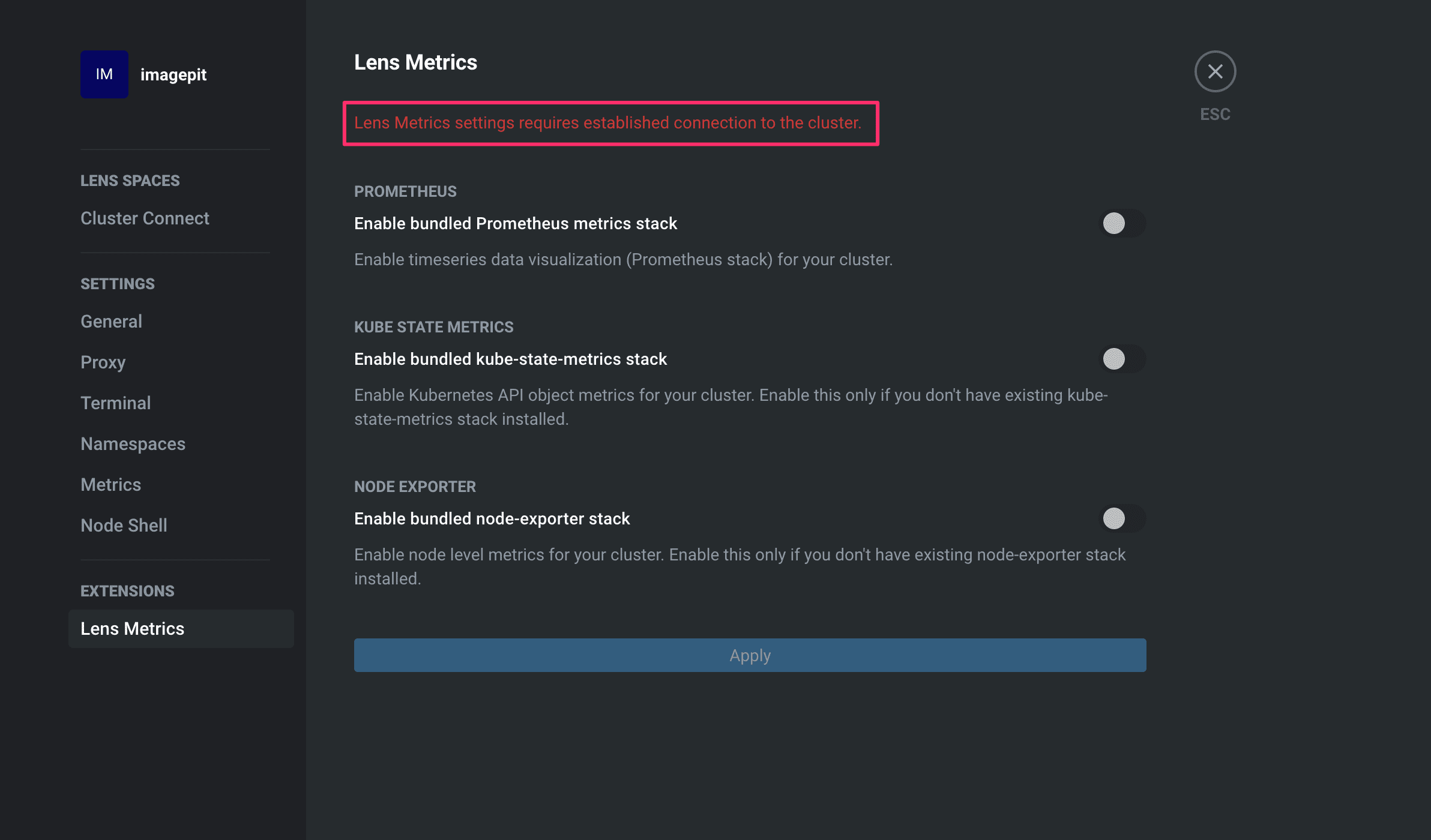Viewport: 1431px width, 840px height.
Task: Toggle bundled Prometheus metrics stack switch
Action: click(1121, 223)
